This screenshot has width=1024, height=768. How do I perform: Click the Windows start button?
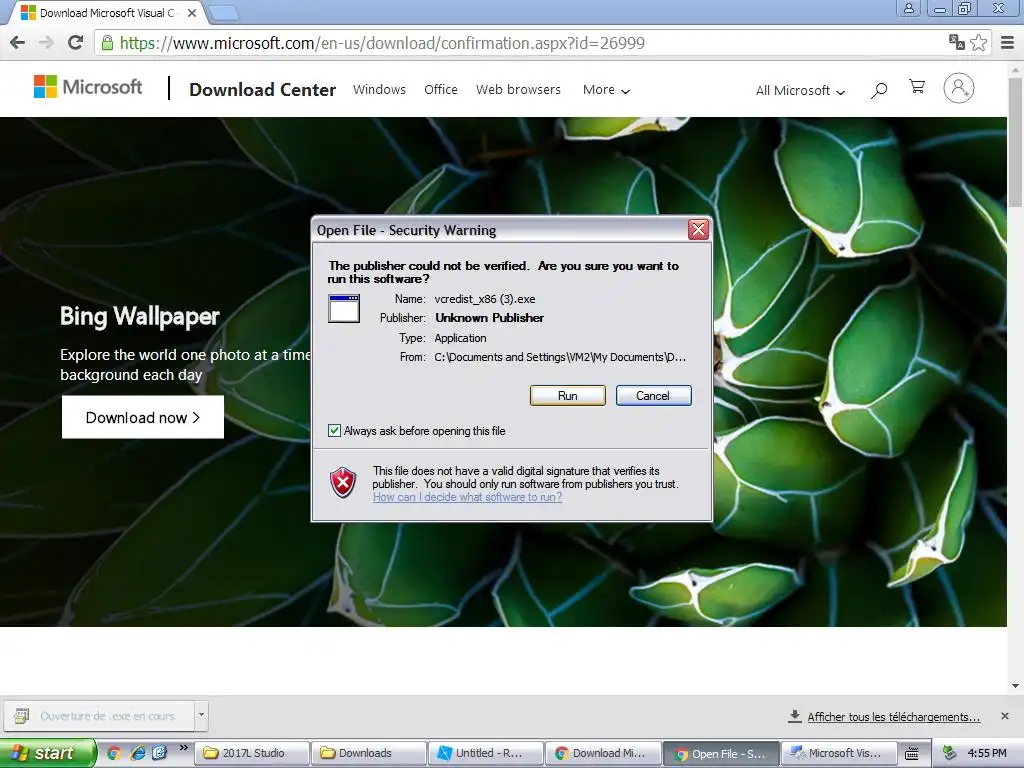tap(47, 753)
